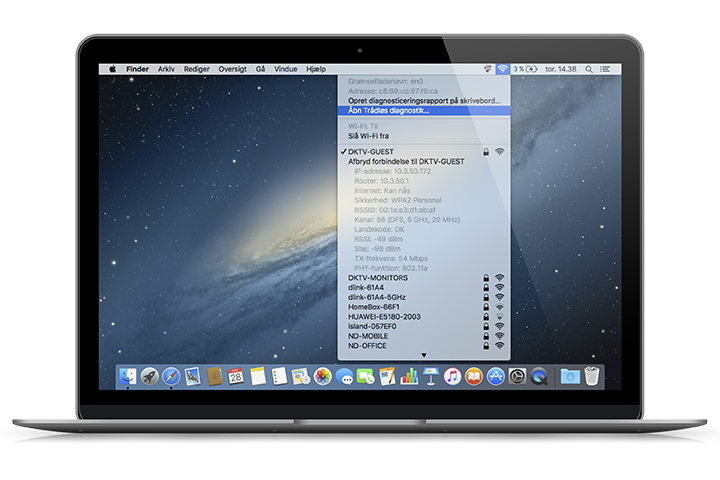720x480 pixels.
Task: Connect to the HomeBox-66F1 network
Action: tap(377, 306)
